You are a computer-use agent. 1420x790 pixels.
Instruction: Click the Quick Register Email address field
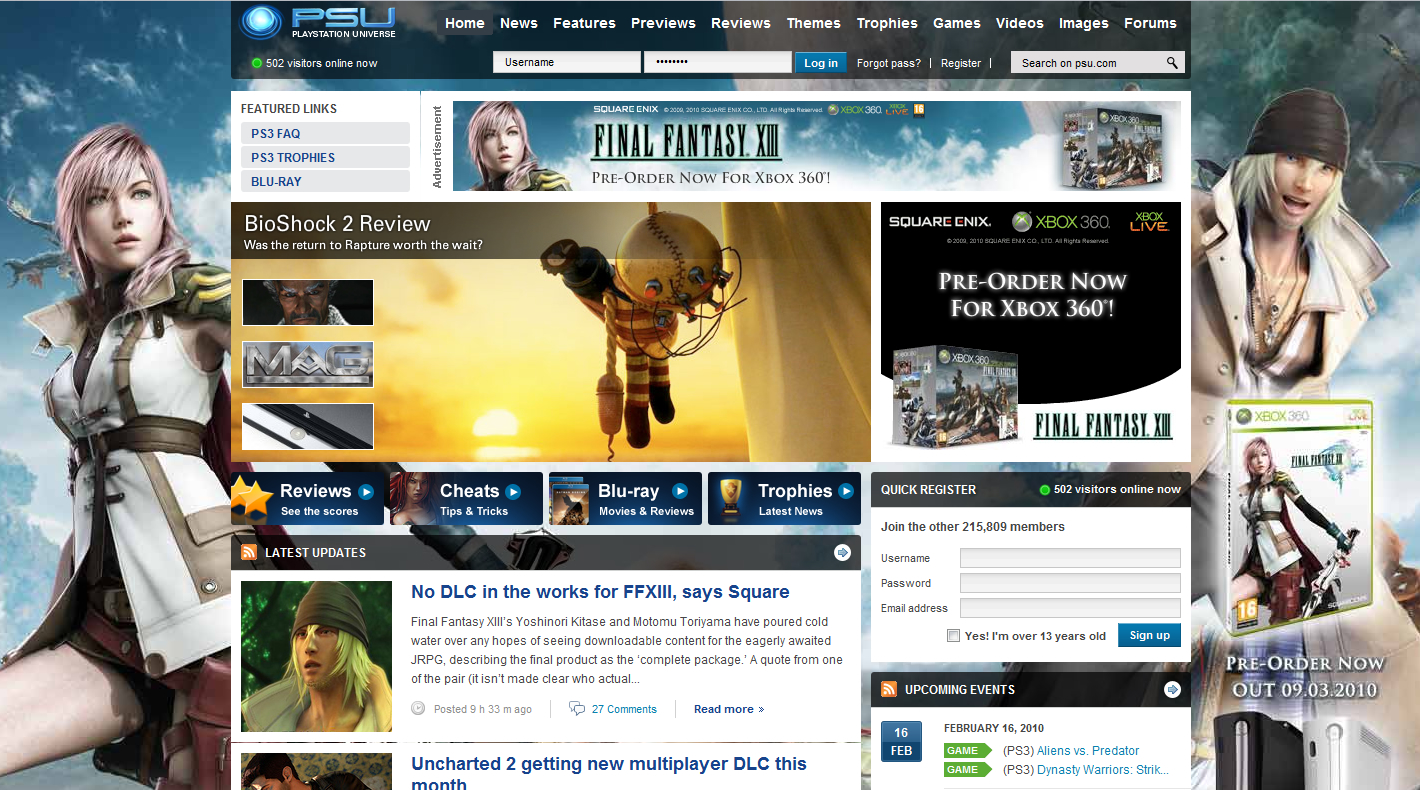1070,608
